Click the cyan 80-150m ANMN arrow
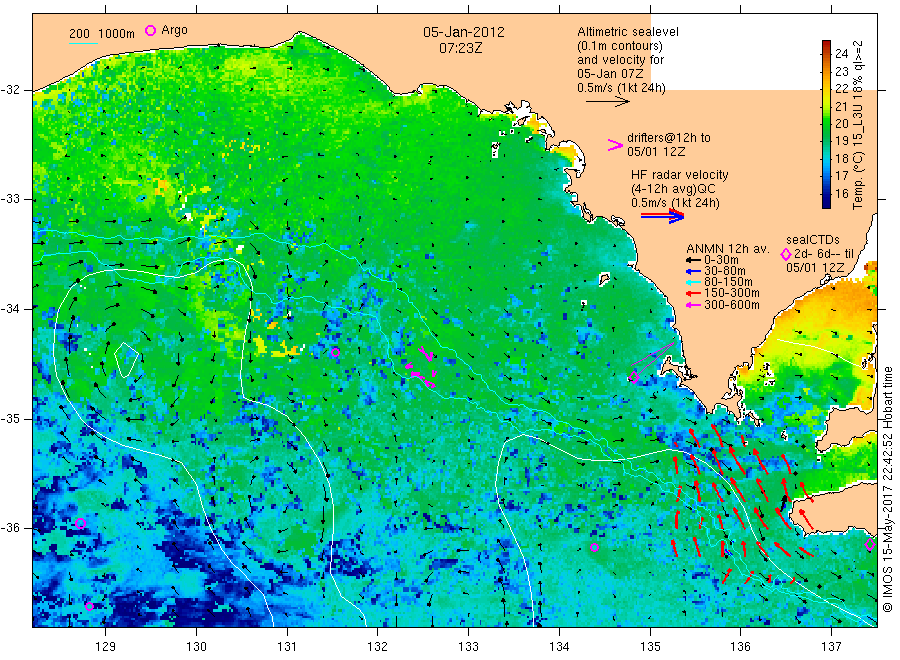 [x=693, y=282]
